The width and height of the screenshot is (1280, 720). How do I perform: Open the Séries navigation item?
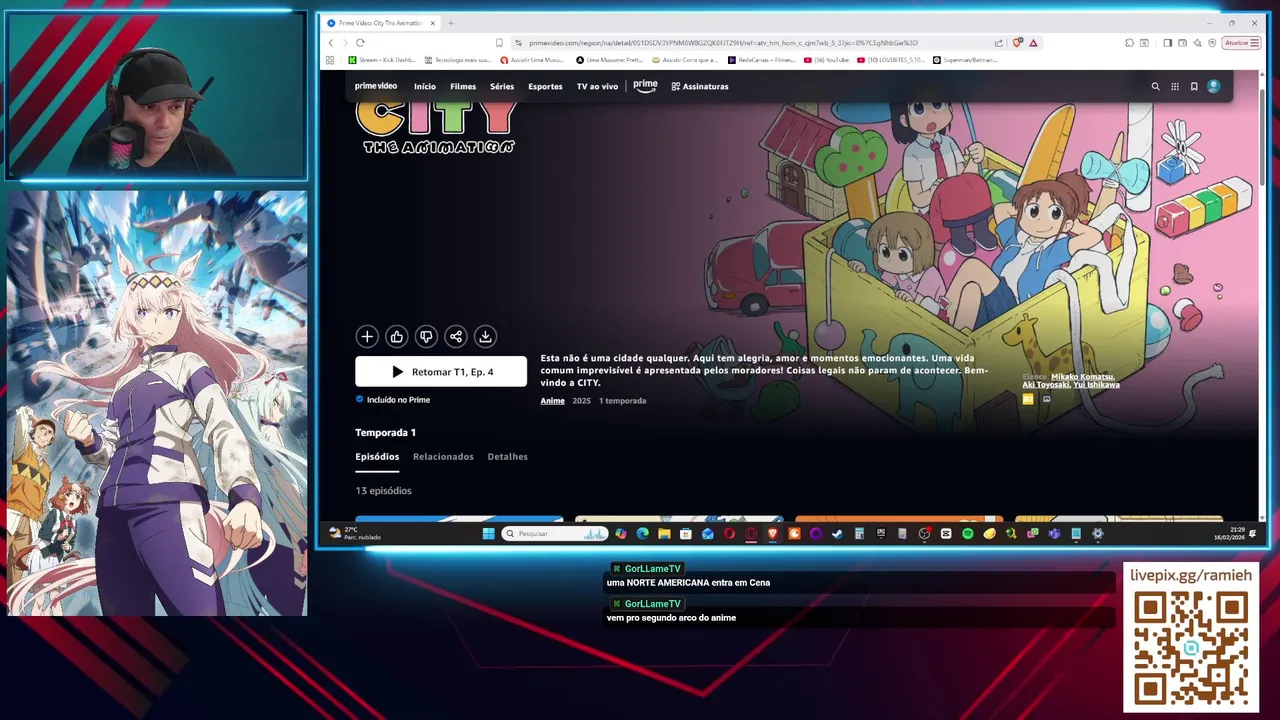pos(502,87)
